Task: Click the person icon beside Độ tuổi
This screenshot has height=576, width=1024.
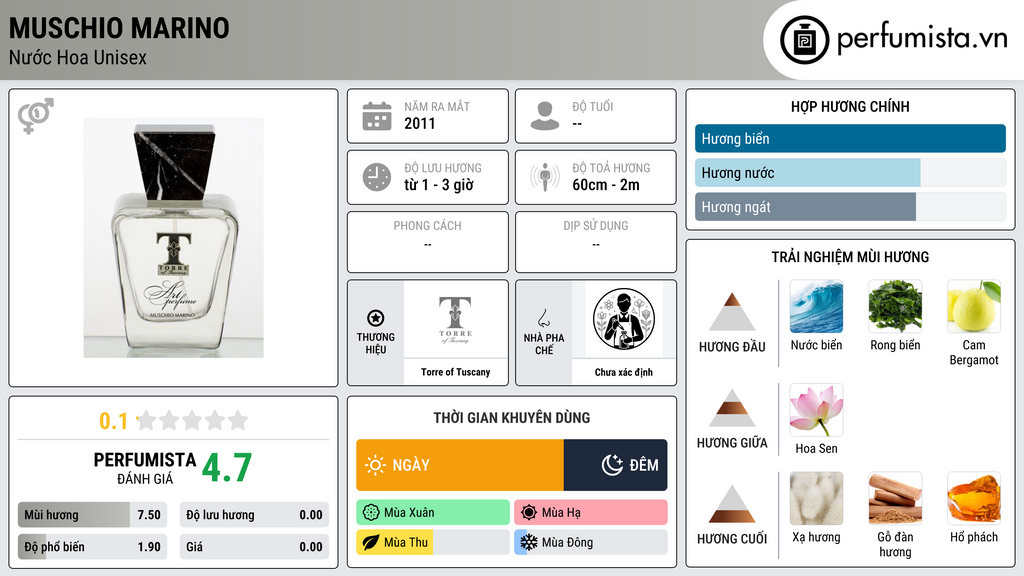Action: [x=545, y=116]
